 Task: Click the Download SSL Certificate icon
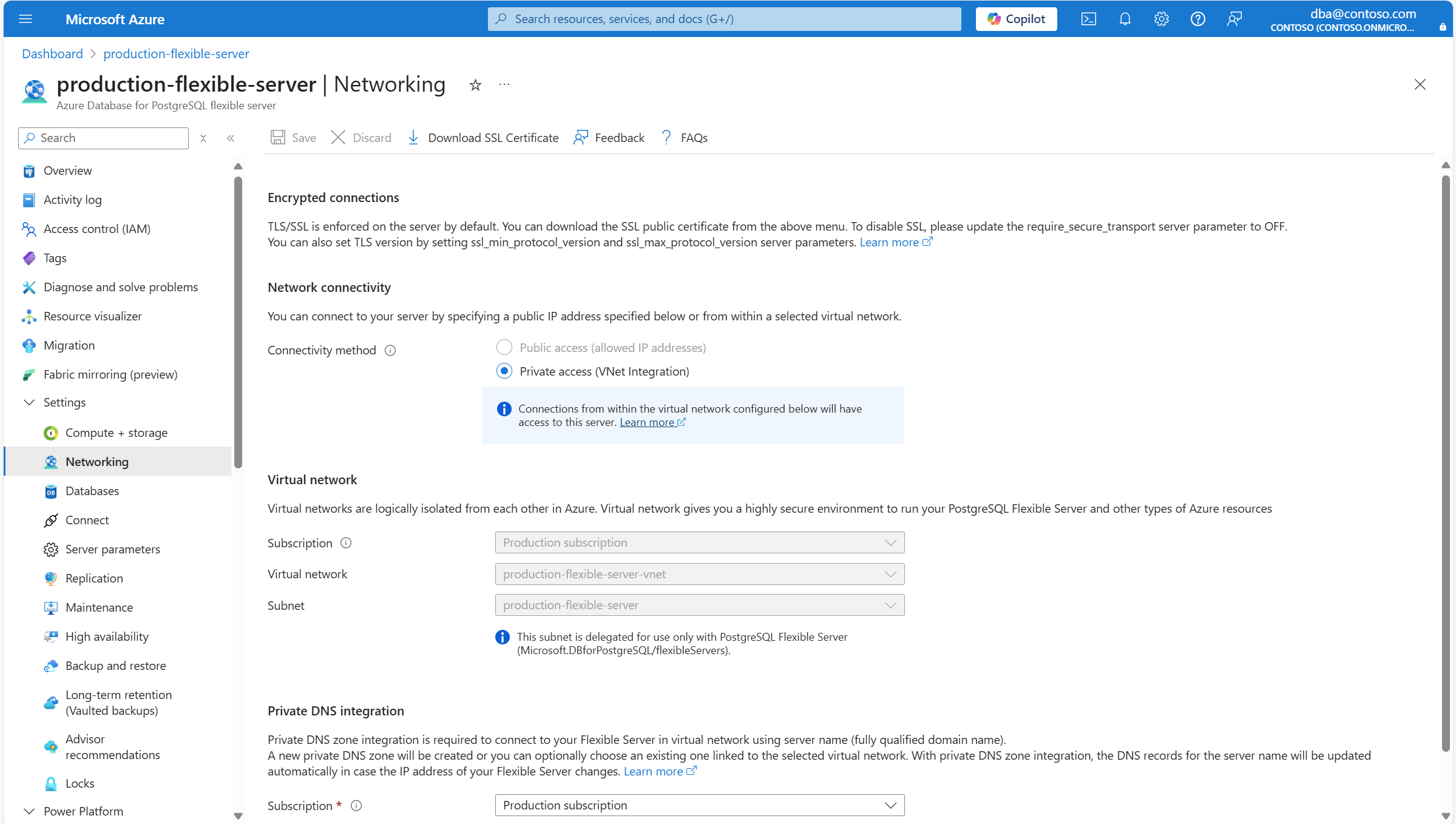click(x=413, y=138)
